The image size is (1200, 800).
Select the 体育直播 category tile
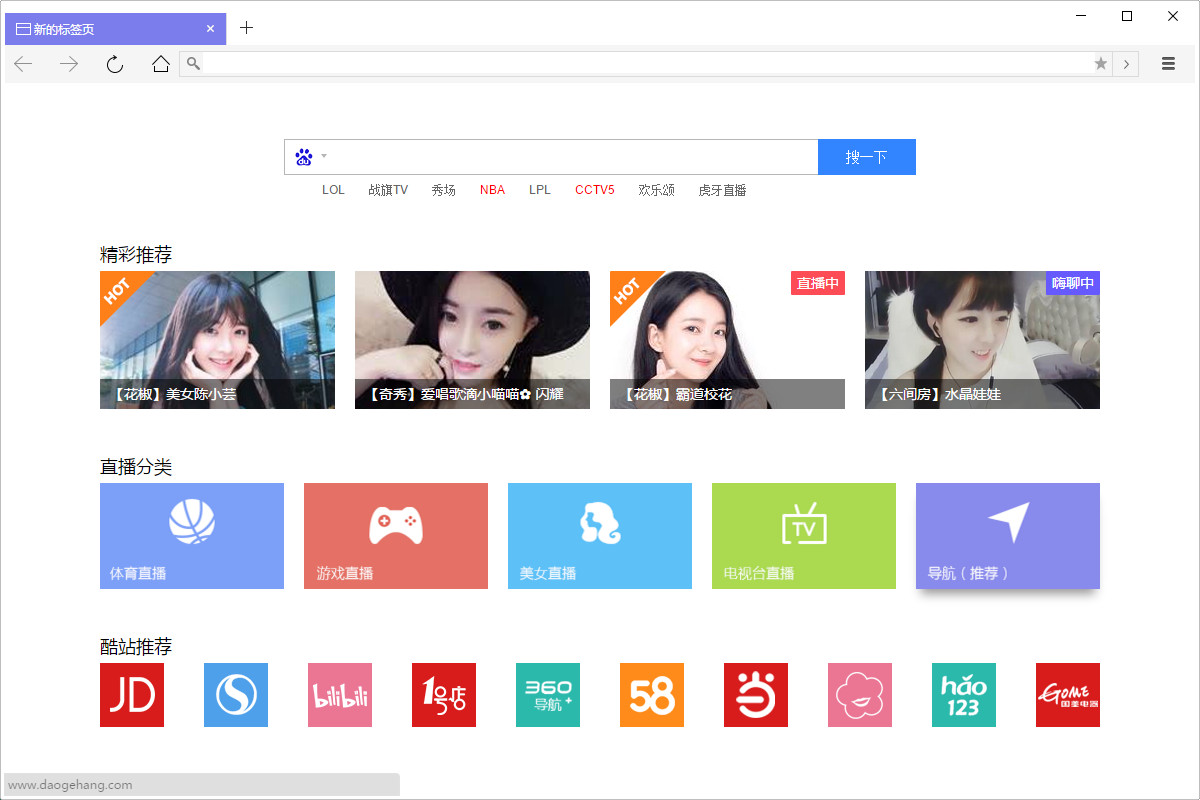point(192,536)
